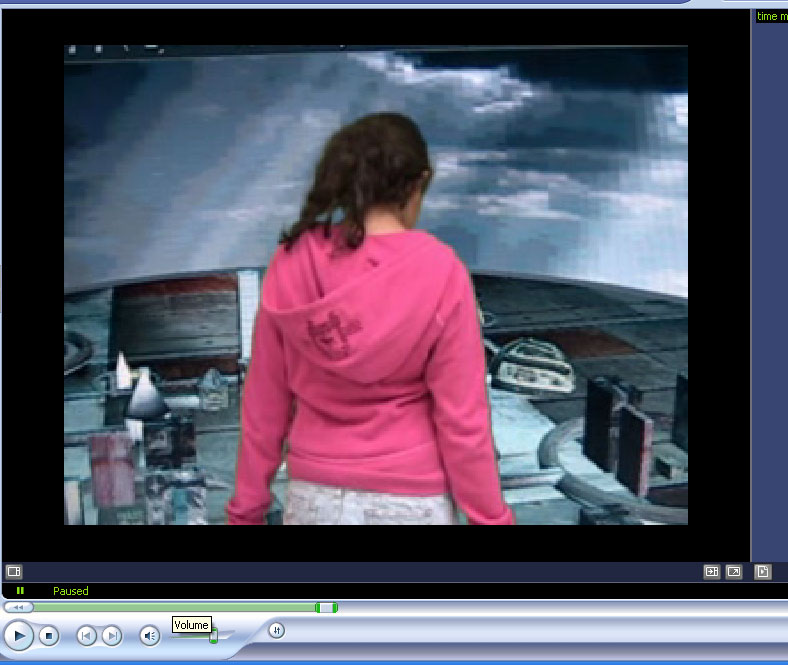Image resolution: width=788 pixels, height=665 pixels.
Task: Click the "Paused" status text
Action: 71,591
